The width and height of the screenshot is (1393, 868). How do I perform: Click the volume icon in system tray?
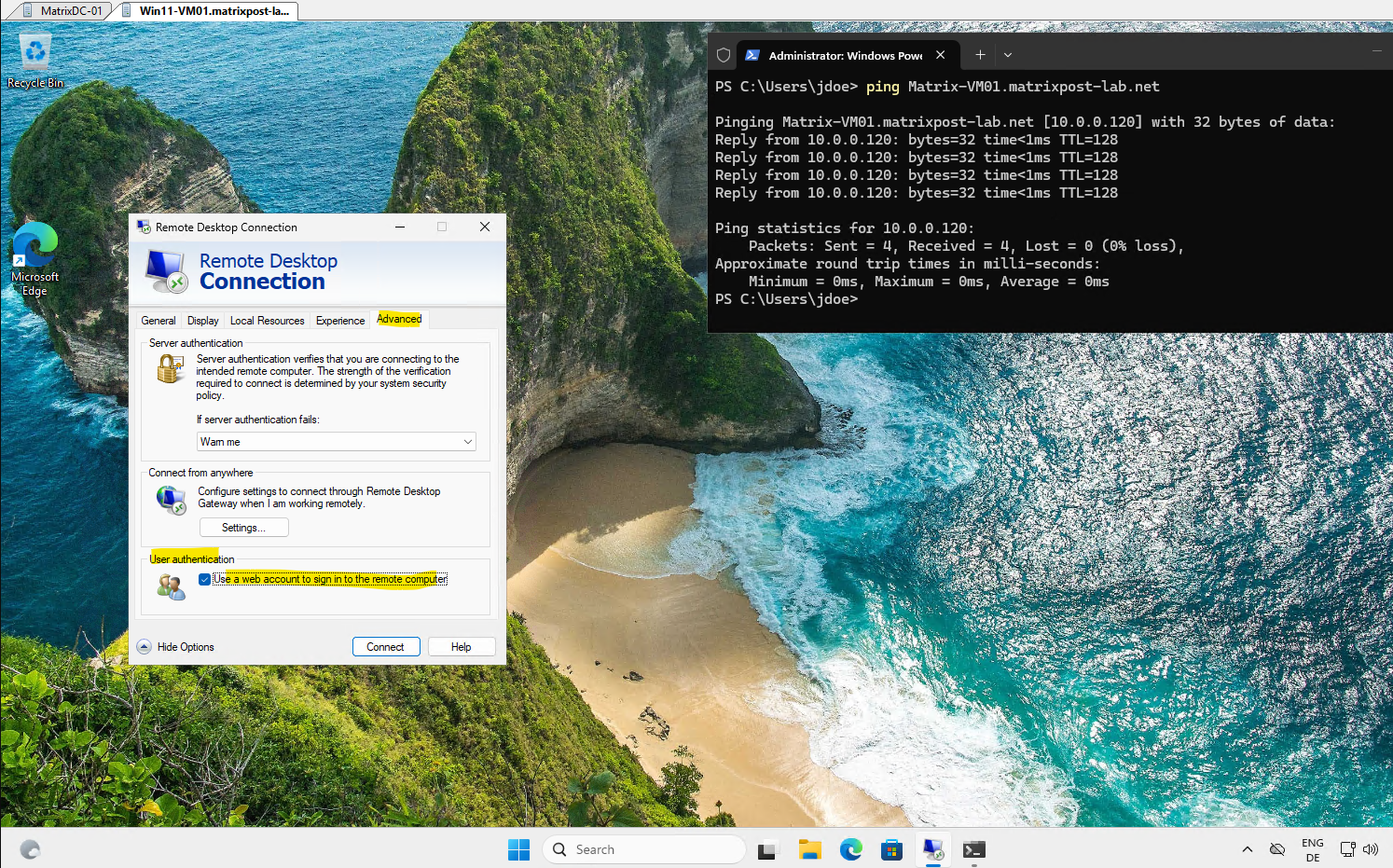pos(1371,849)
